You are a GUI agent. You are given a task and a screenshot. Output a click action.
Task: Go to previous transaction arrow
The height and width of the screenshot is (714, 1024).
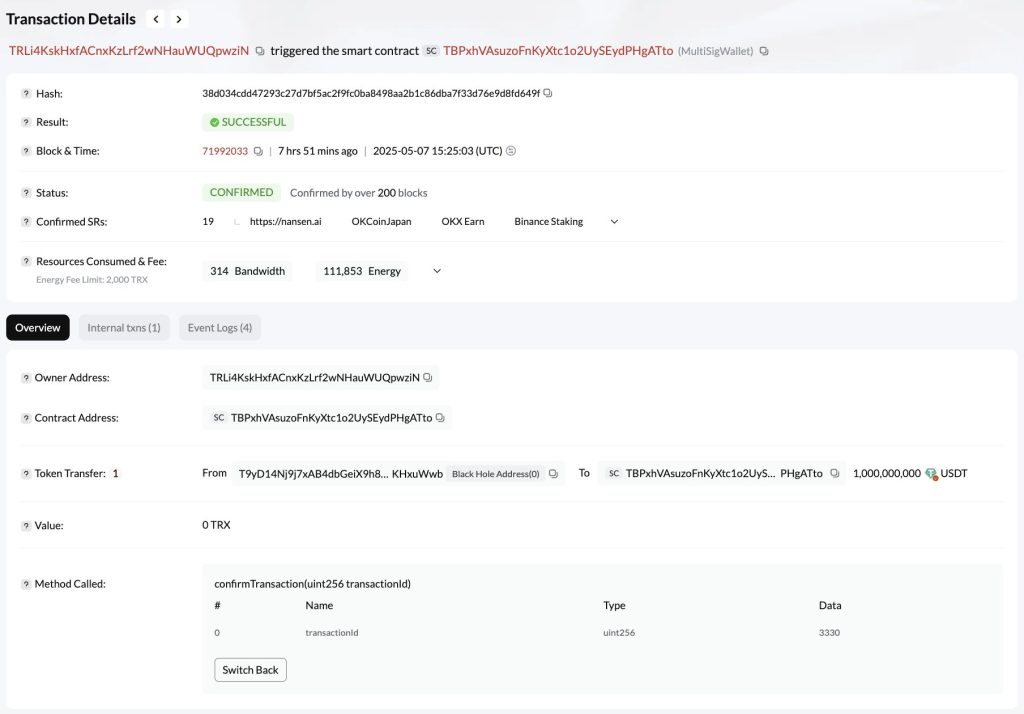point(156,19)
